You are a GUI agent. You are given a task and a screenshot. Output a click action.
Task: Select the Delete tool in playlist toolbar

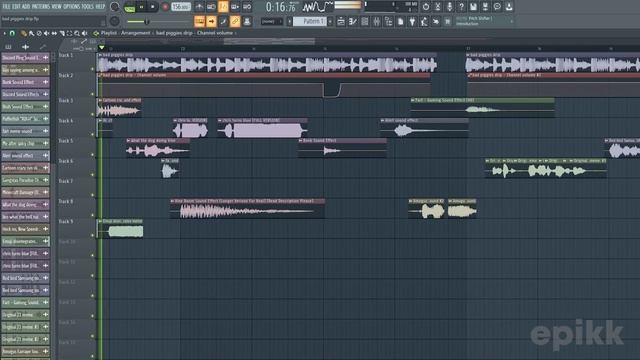tap(39, 33)
